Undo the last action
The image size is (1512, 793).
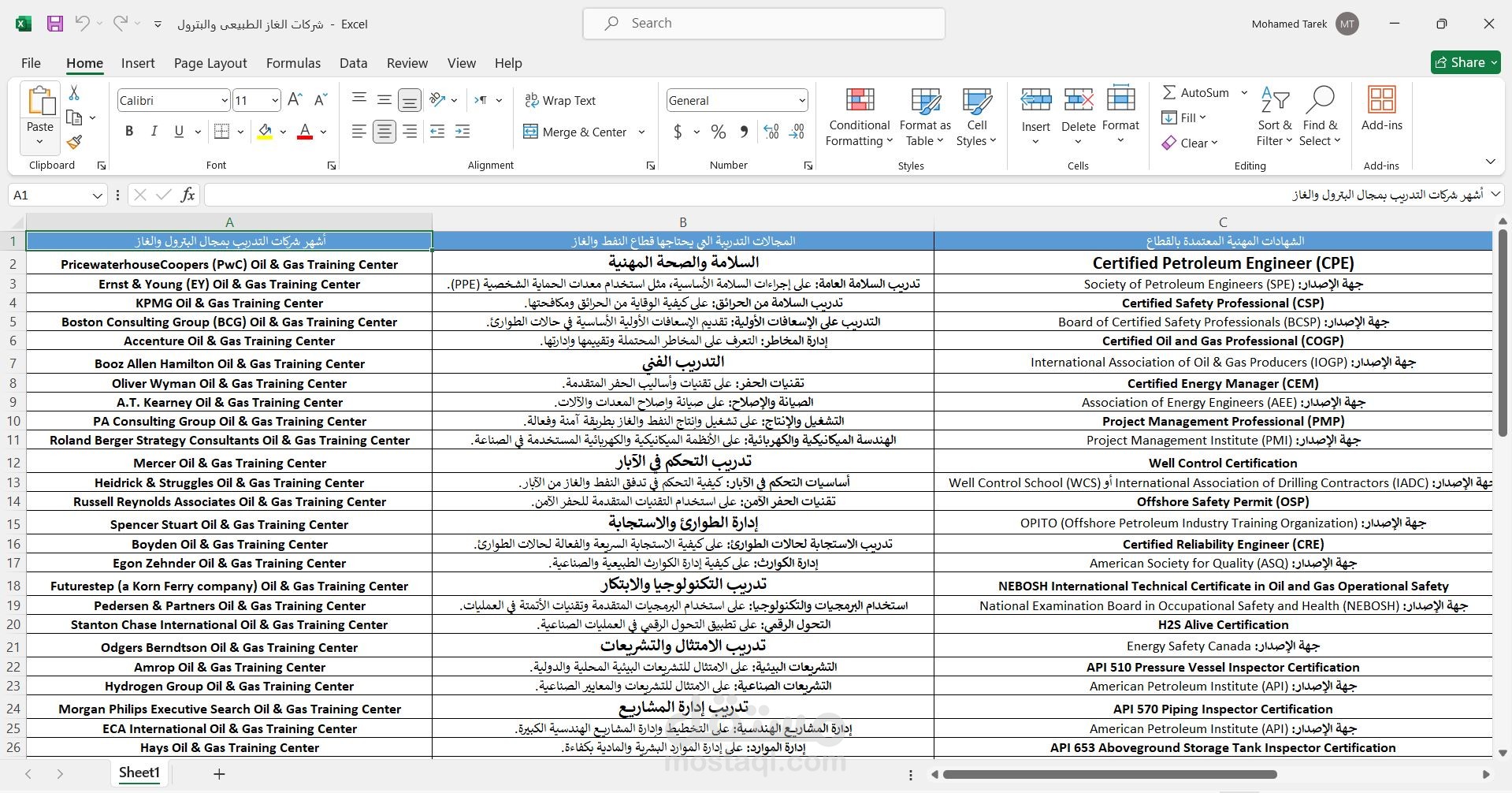82,24
